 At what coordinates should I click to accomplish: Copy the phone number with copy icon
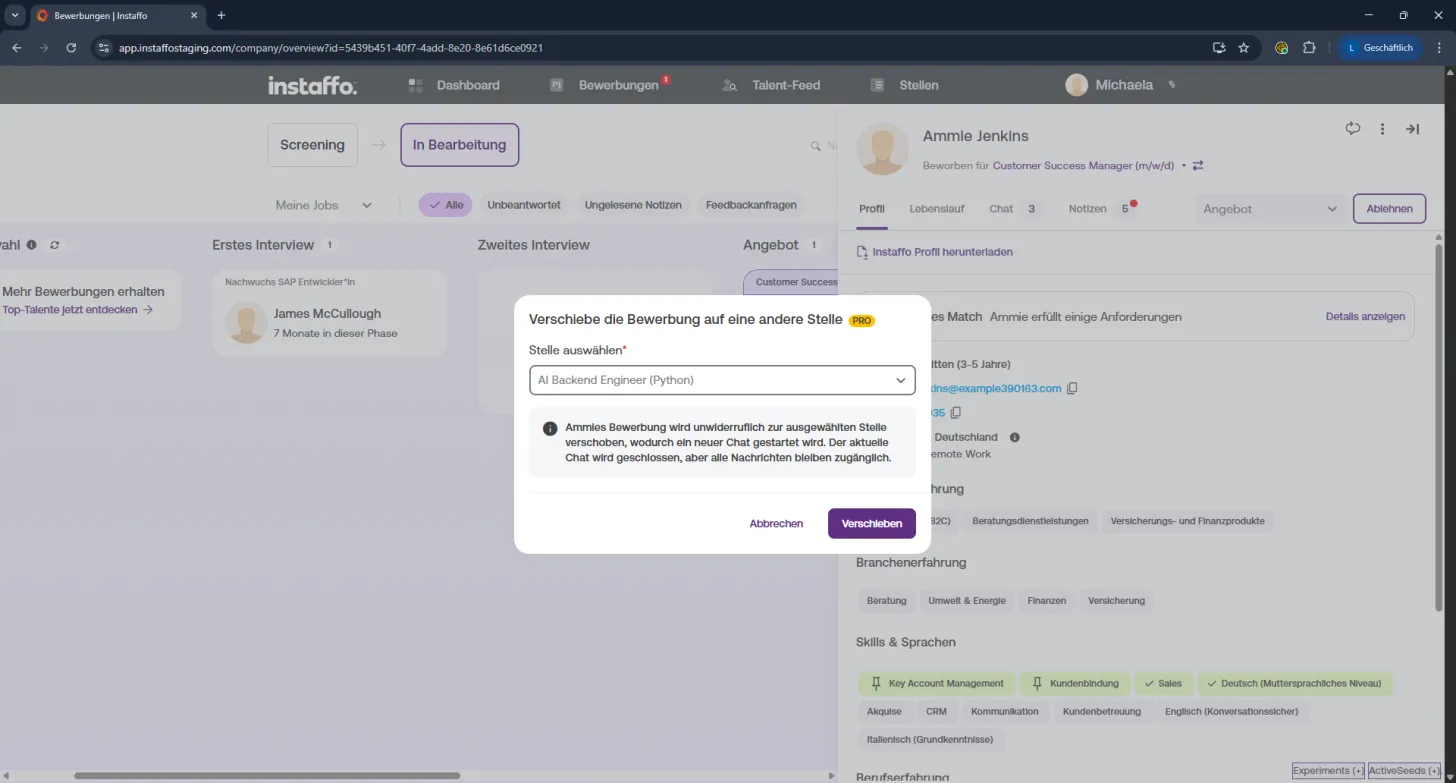956,413
